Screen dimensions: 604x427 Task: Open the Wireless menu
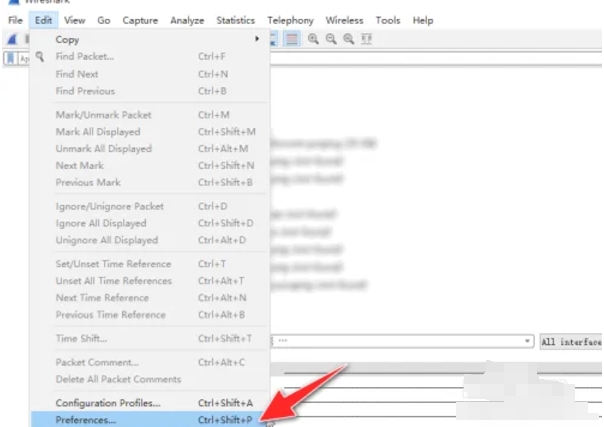coord(345,20)
